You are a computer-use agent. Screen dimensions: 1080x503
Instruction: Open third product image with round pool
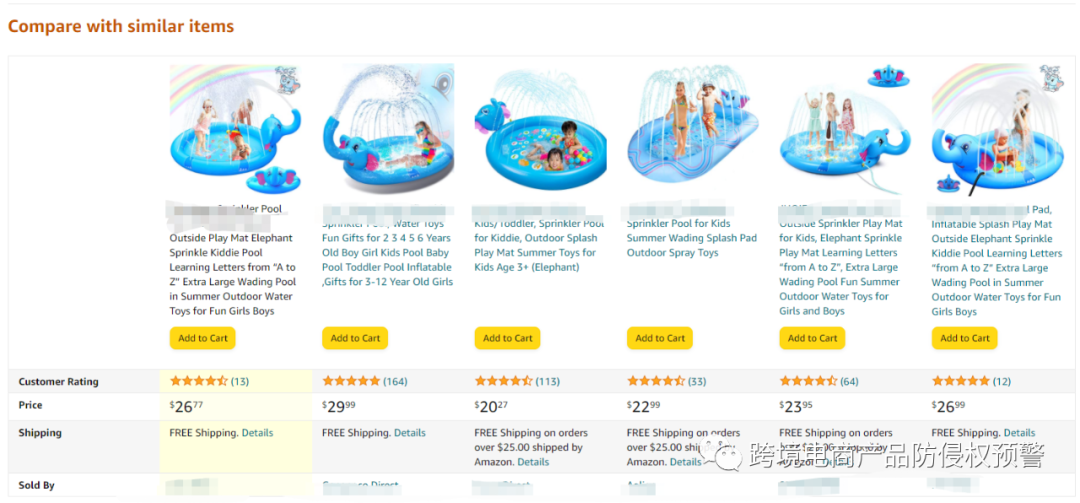[540, 130]
